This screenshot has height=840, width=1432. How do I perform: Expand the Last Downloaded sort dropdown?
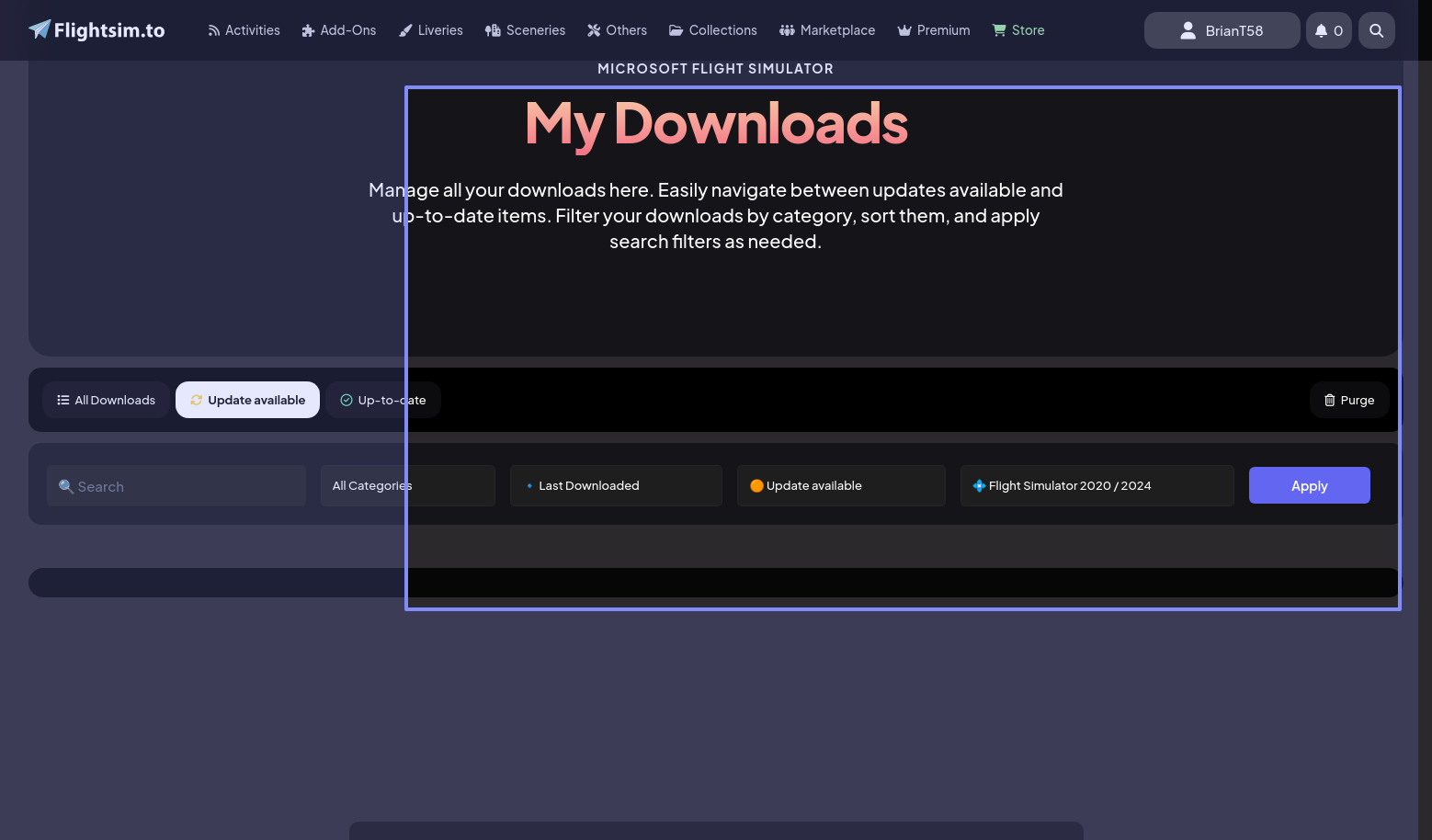click(616, 485)
